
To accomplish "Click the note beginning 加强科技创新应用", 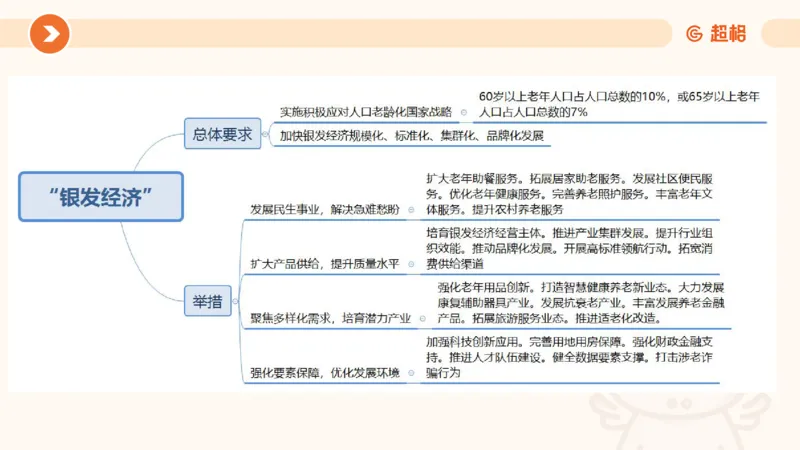I will click(x=569, y=357).
